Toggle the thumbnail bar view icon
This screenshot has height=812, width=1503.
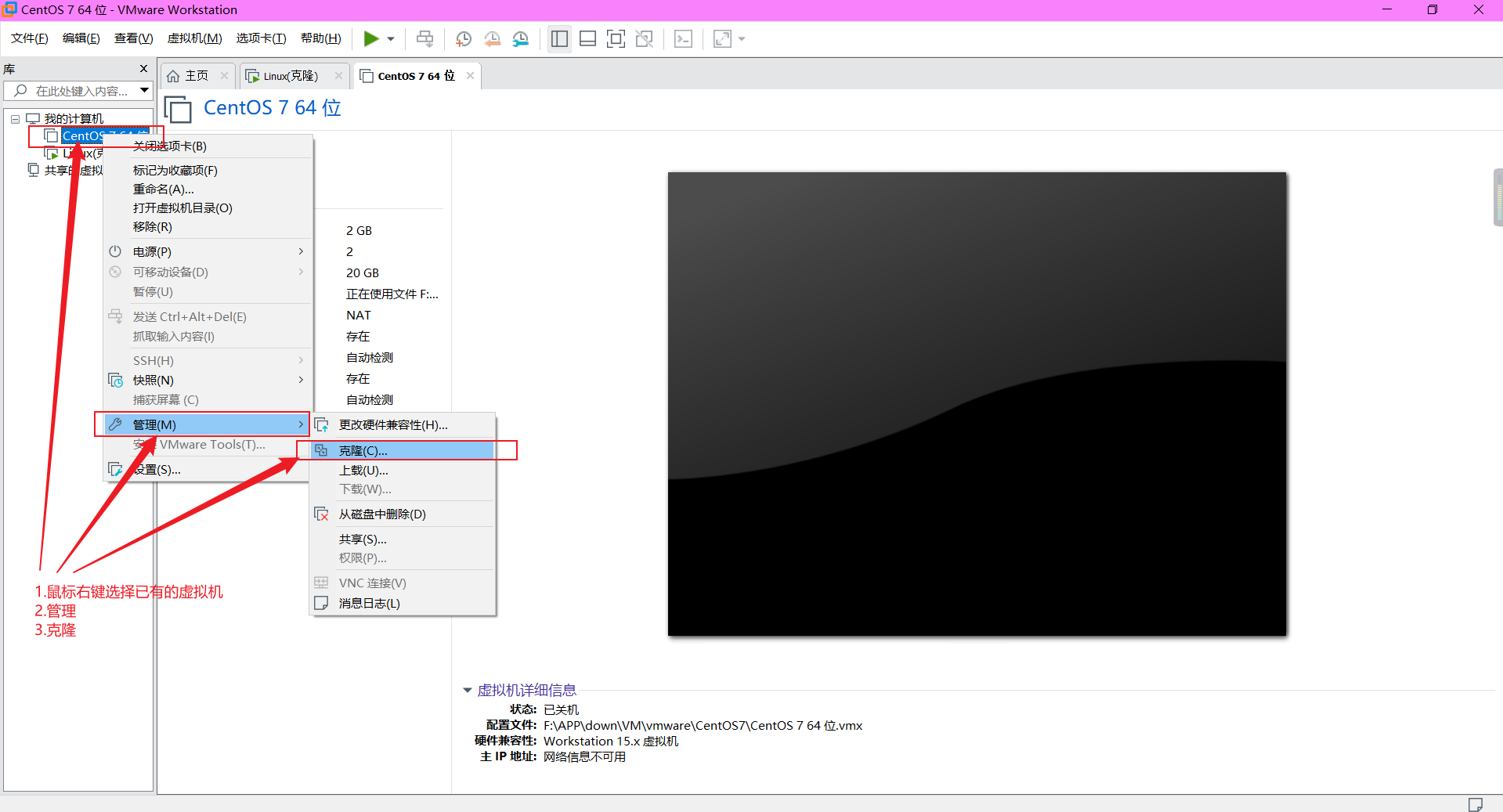click(587, 38)
